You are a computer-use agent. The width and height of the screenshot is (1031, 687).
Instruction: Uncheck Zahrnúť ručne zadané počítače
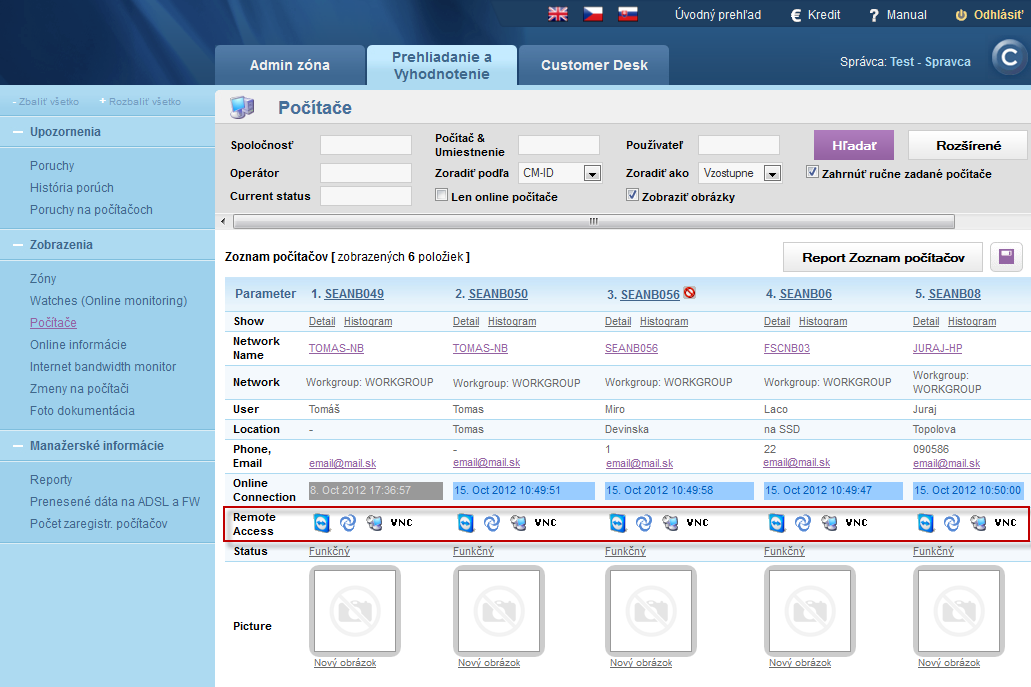pos(813,170)
